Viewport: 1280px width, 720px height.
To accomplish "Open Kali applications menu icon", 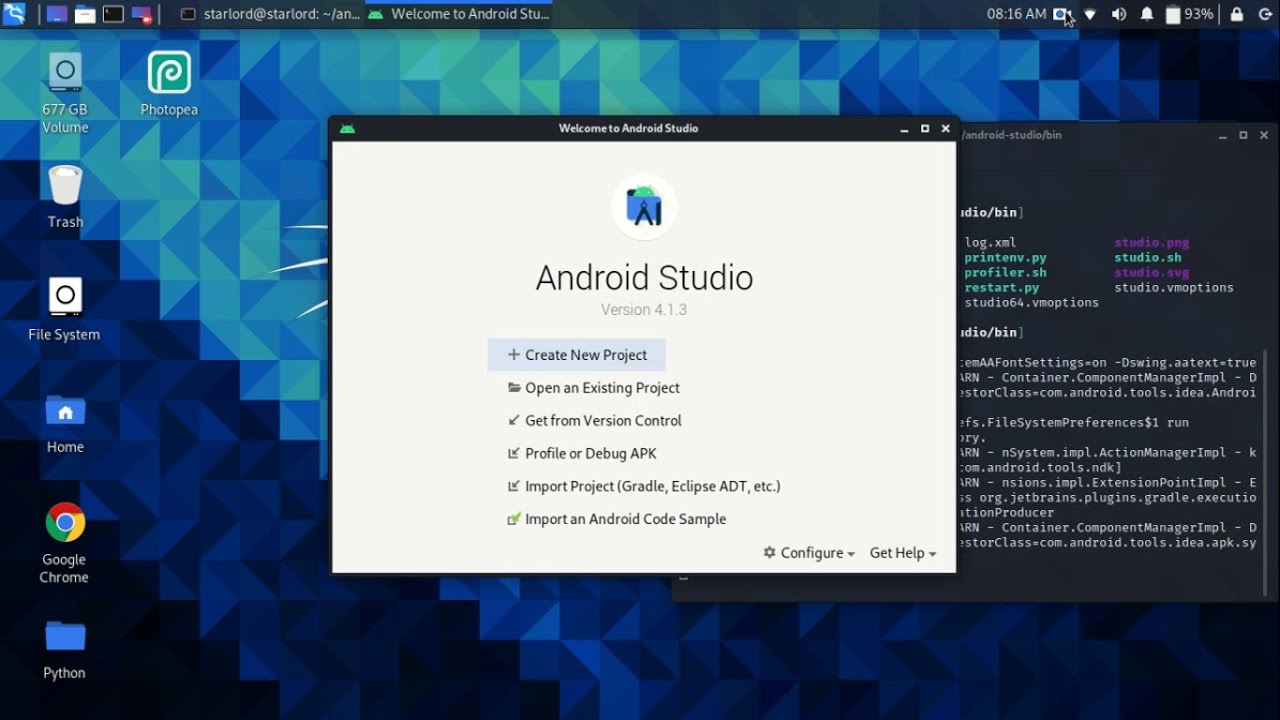I will click(x=14, y=14).
